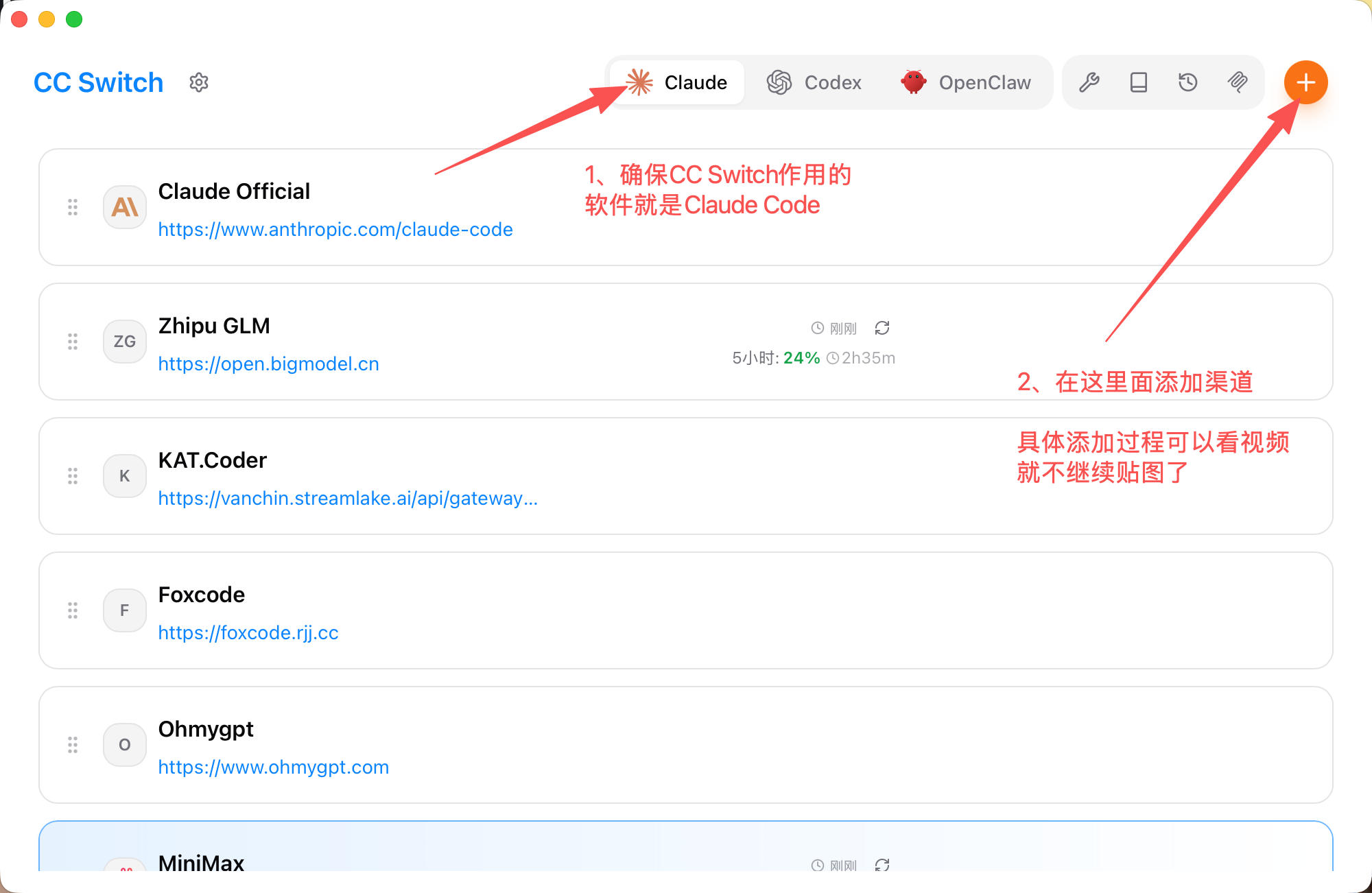Select the MiniMax provider name

(201, 862)
